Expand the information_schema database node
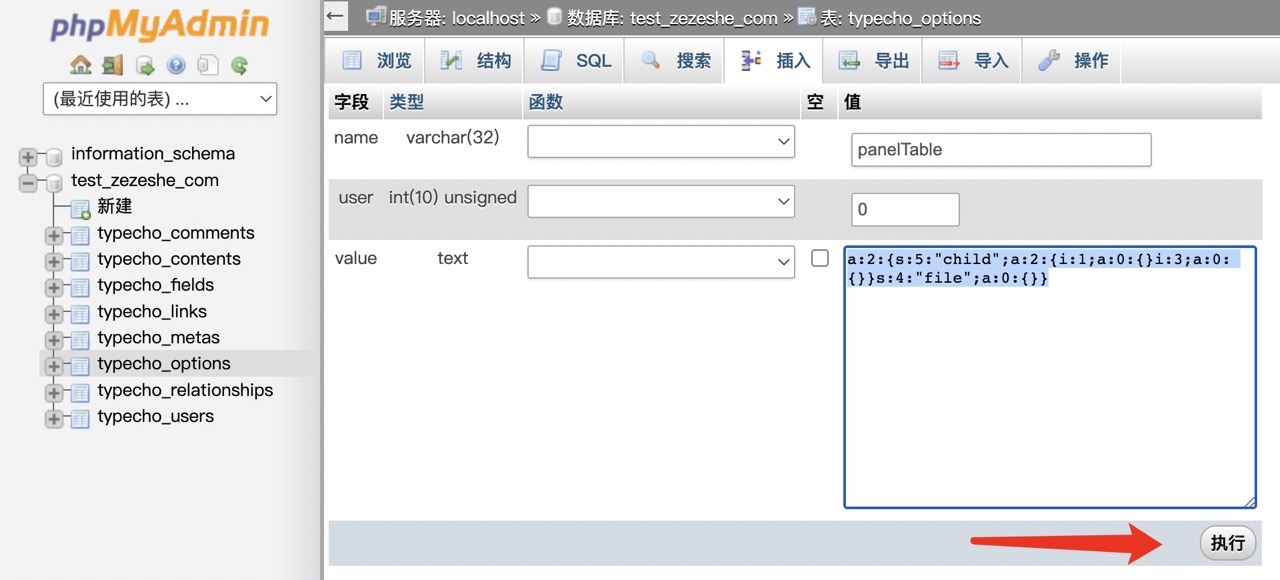This screenshot has width=1280, height=580. coord(28,155)
